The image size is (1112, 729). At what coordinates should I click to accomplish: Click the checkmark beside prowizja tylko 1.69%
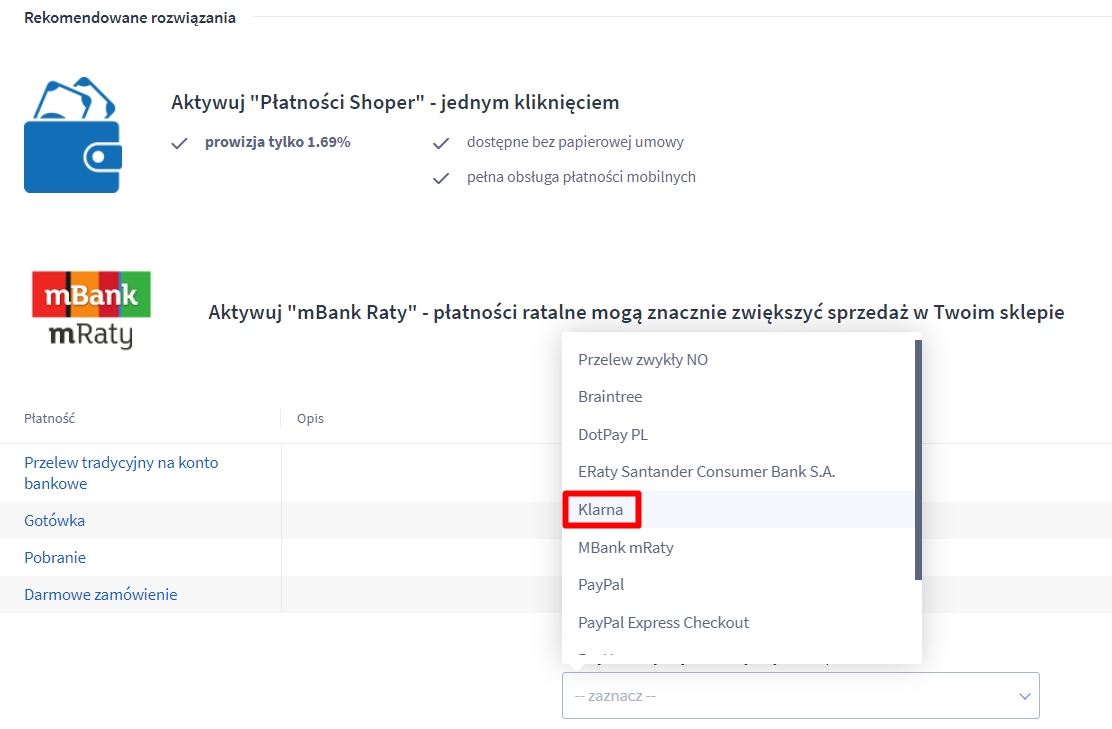point(179,143)
